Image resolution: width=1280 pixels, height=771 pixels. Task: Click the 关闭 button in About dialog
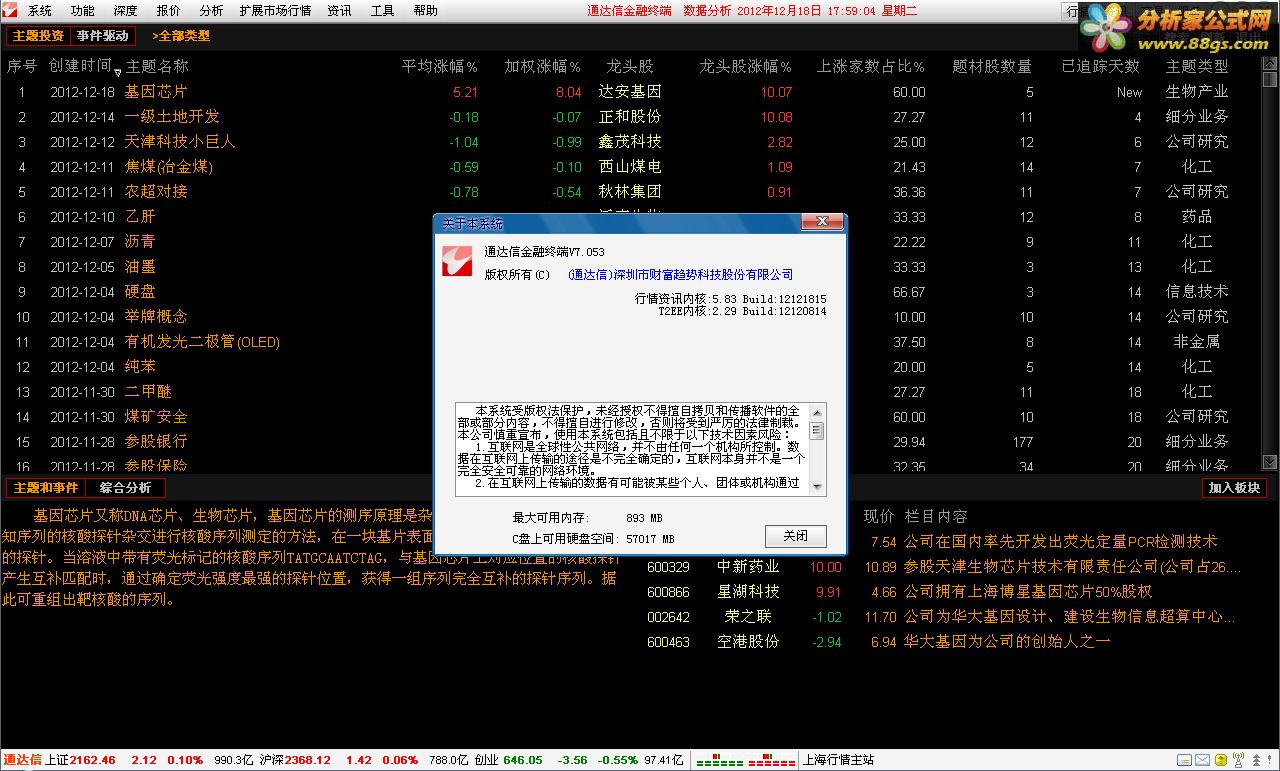click(x=796, y=536)
